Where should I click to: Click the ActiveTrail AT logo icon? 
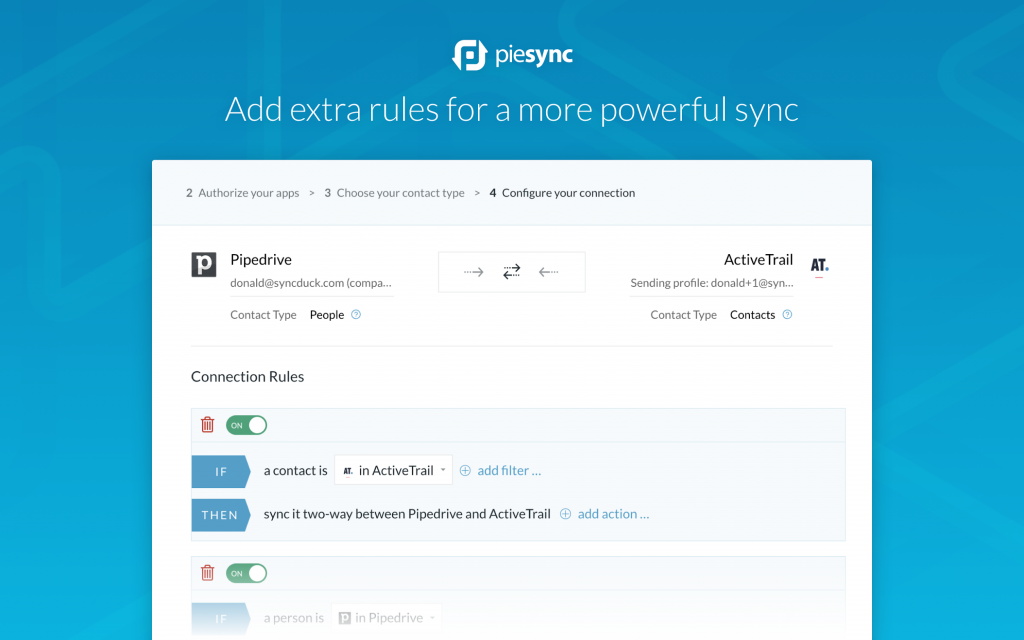820,266
